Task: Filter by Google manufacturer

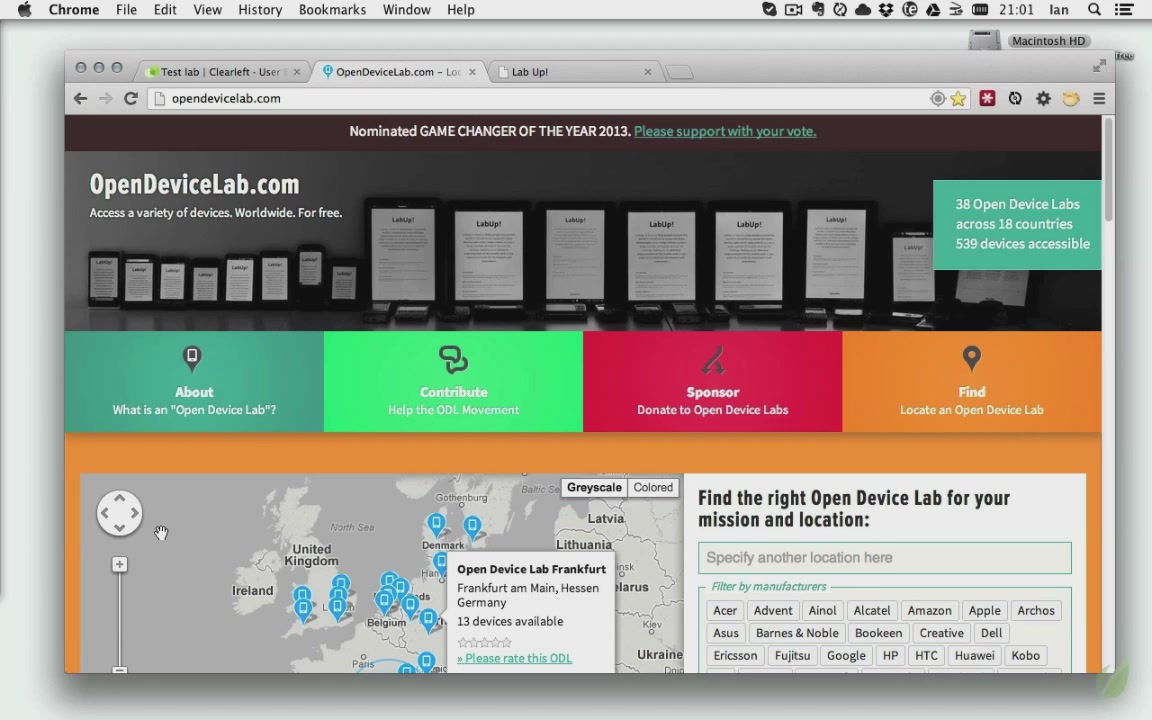Action: click(x=846, y=655)
